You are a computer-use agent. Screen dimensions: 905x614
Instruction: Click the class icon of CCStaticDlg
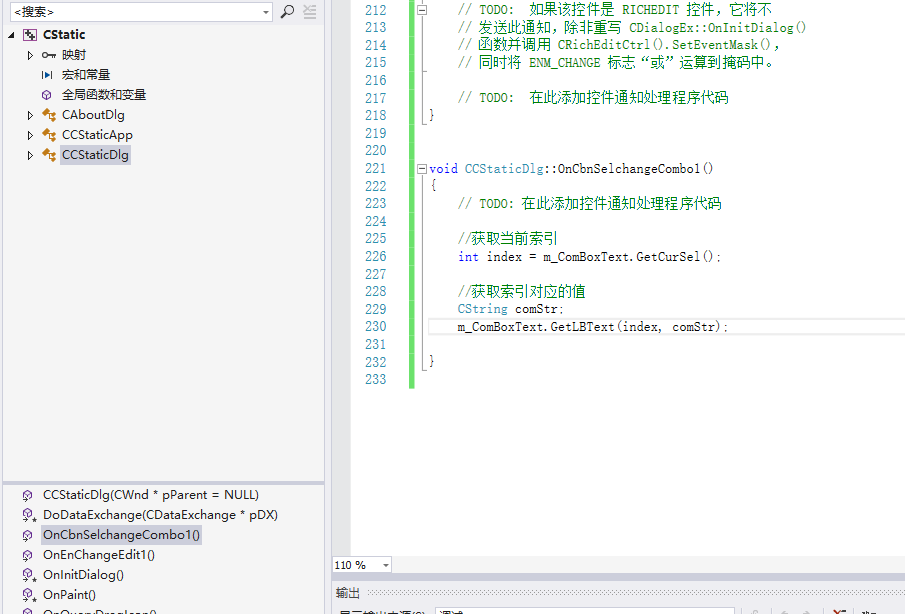tap(49, 155)
